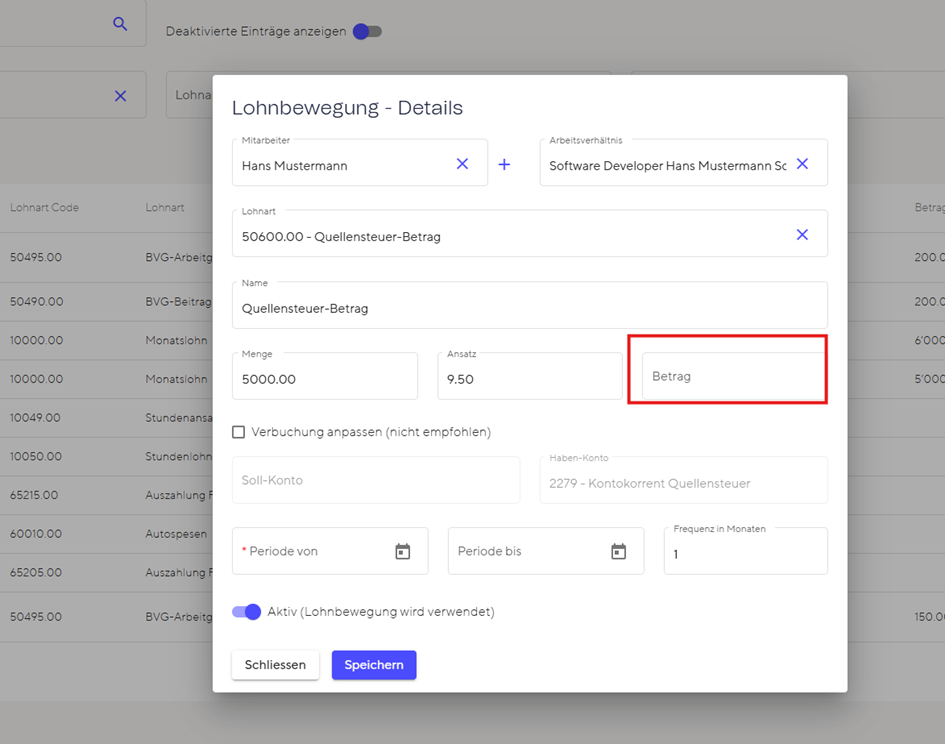The width and height of the screenshot is (945, 744).
Task: Close dialog via Schliessen button
Action: (275, 664)
